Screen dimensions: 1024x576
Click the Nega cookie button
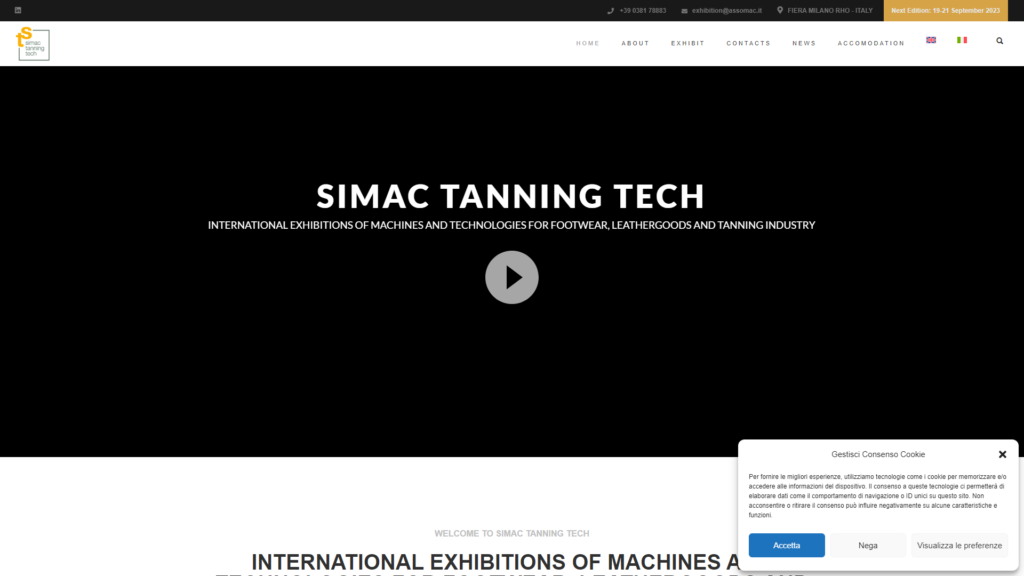pyautogui.click(x=868, y=545)
